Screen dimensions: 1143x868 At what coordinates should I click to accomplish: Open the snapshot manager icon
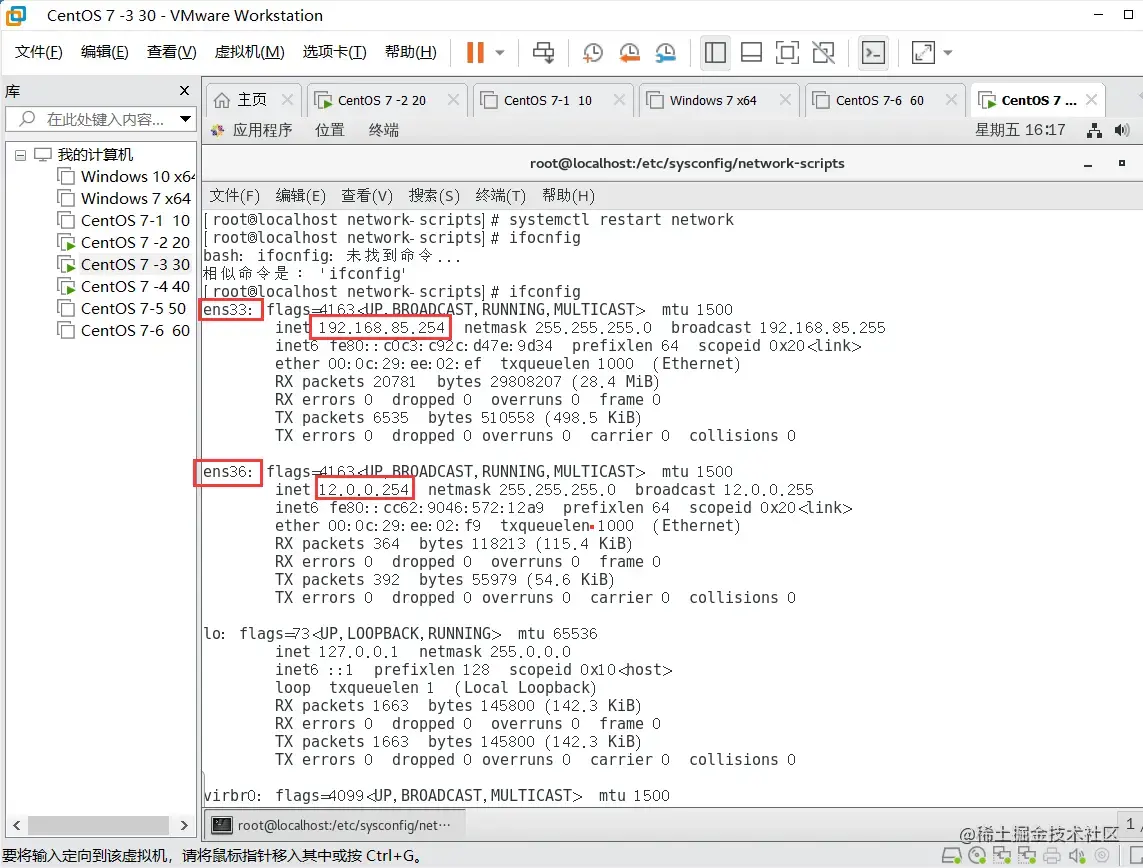pos(666,52)
